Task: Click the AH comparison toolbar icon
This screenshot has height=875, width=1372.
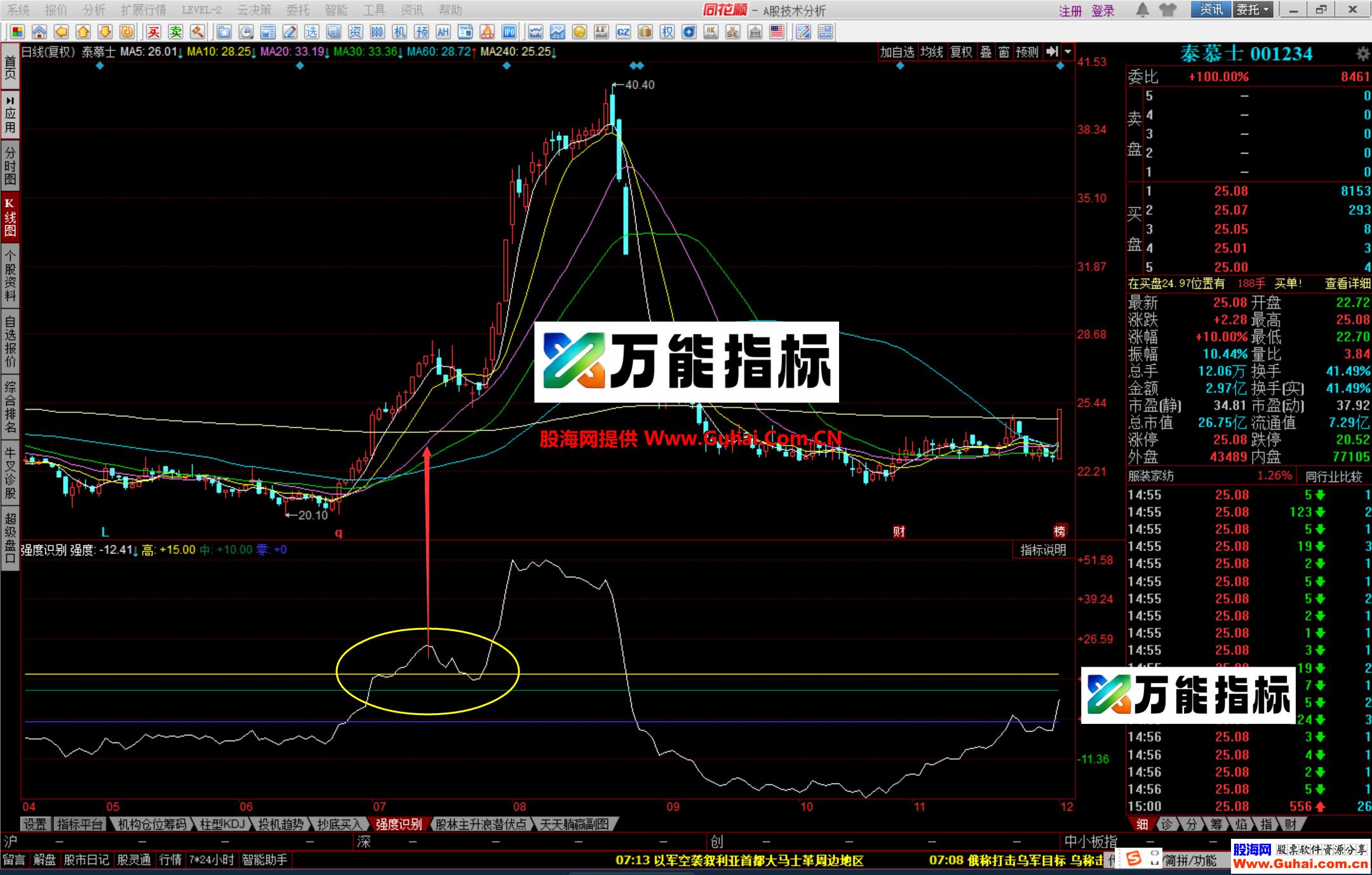Action: point(443,32)
